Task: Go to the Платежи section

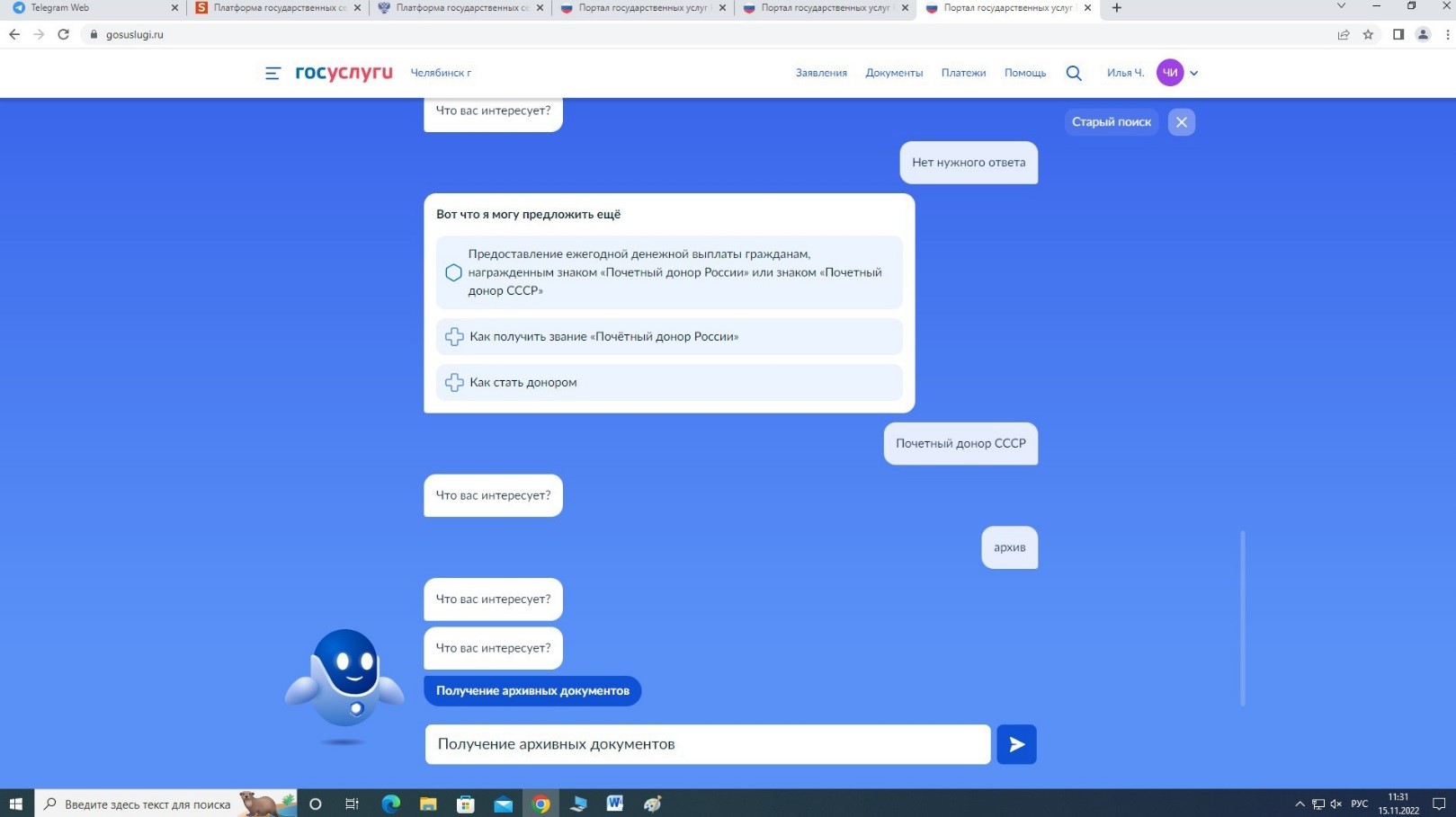Action: coord(963,73)
